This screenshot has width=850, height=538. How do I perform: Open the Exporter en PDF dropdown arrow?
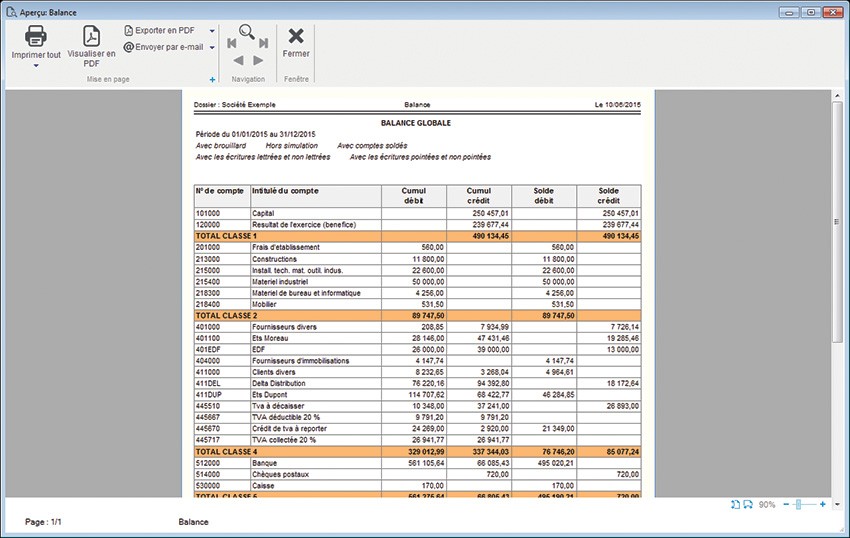click(x=212, y=31)
